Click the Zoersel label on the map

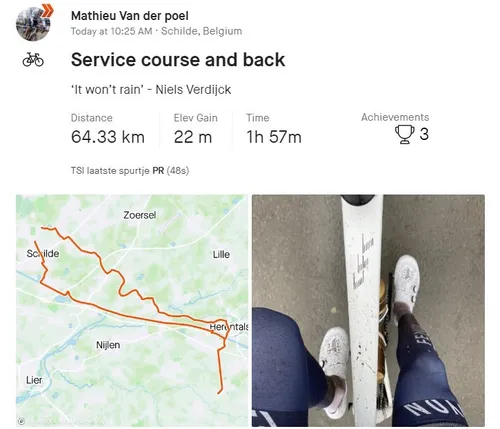click(x=140, y=215)
